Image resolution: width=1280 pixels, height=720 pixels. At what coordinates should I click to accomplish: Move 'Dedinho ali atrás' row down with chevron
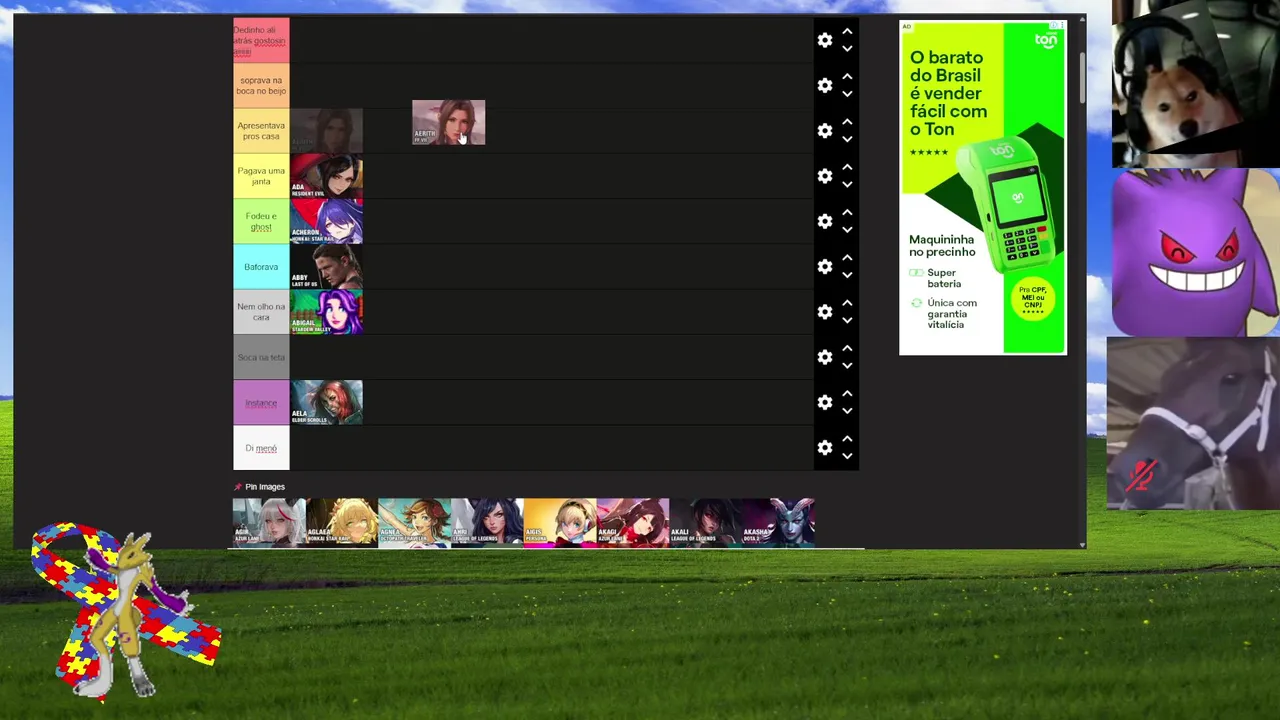tap(847, 49)
